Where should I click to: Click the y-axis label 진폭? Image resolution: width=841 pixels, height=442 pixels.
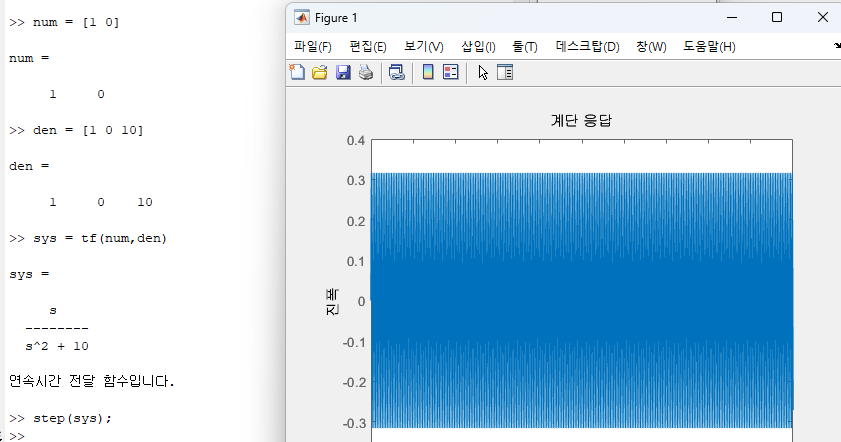[x=333, y=301]
